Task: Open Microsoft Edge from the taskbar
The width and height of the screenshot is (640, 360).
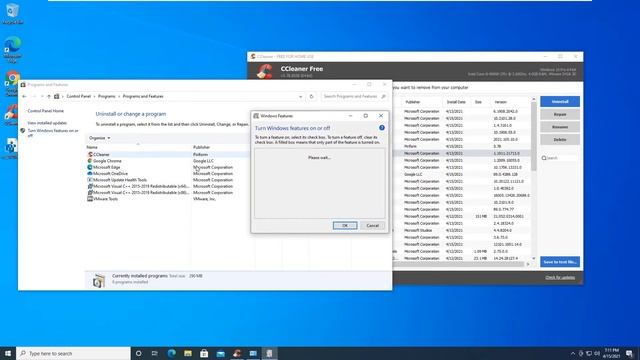Action: pos(171,353)
